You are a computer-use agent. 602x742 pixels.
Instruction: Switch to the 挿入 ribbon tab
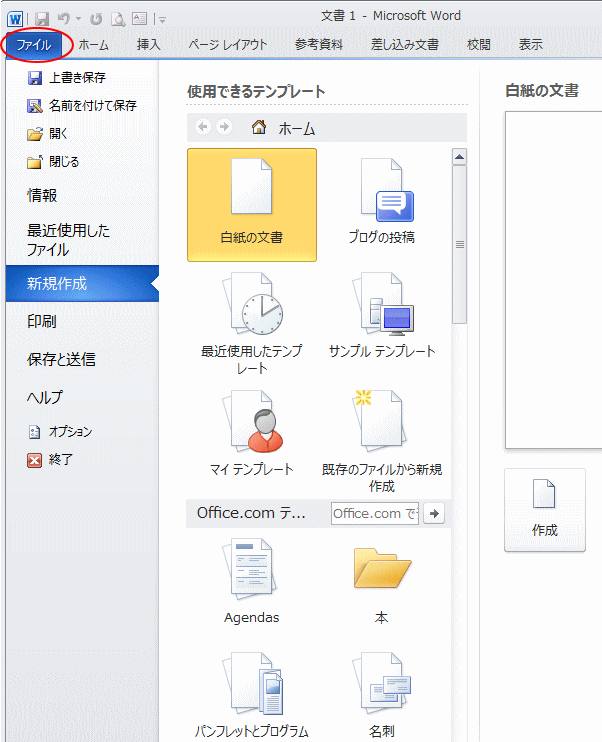pyautogui.click(x=149, y=45)
